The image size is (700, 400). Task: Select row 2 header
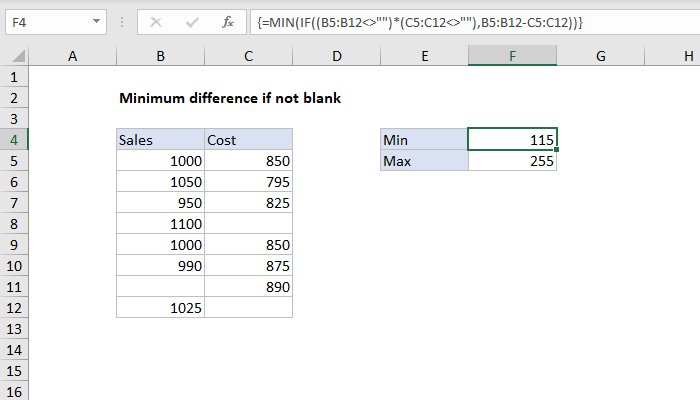tap(14, 98)
